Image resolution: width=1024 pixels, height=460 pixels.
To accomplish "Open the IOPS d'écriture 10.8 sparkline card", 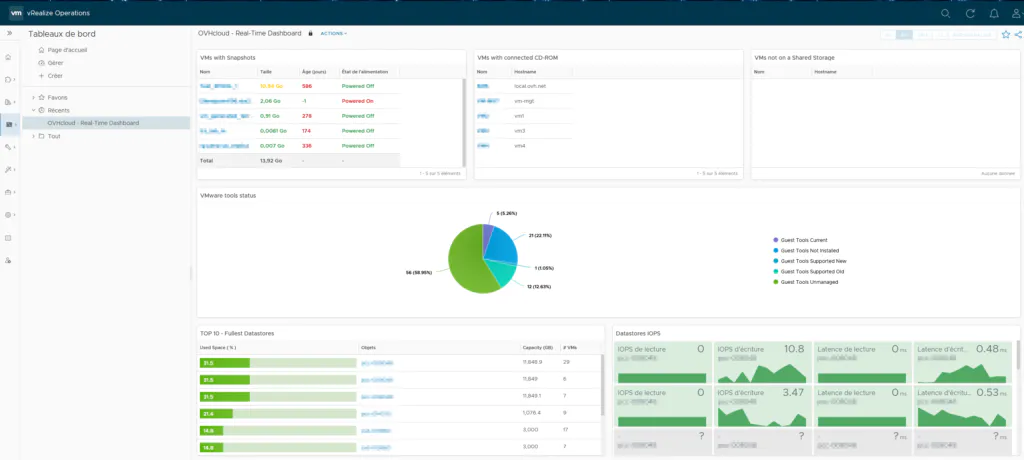I will pos(761,363).
